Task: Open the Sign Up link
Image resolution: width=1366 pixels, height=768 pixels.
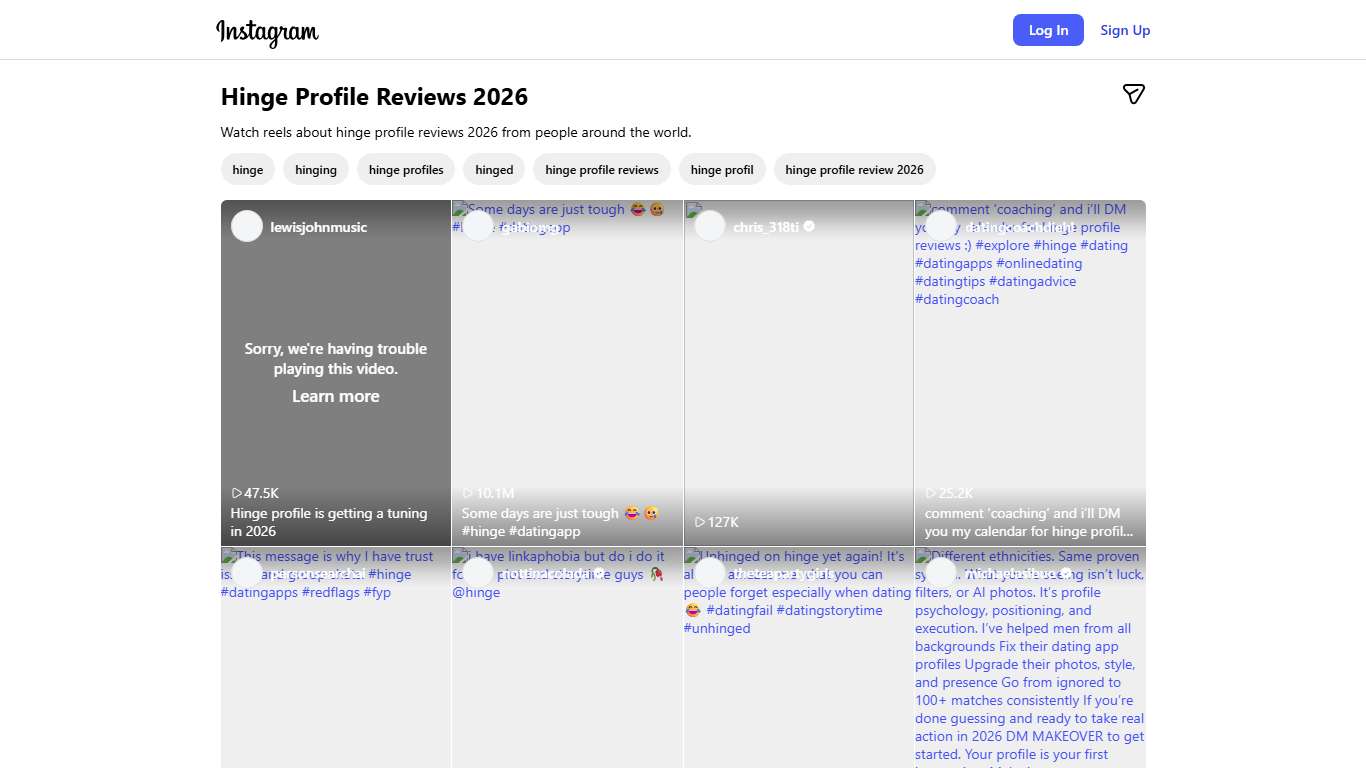Action: click(1124, 30)
